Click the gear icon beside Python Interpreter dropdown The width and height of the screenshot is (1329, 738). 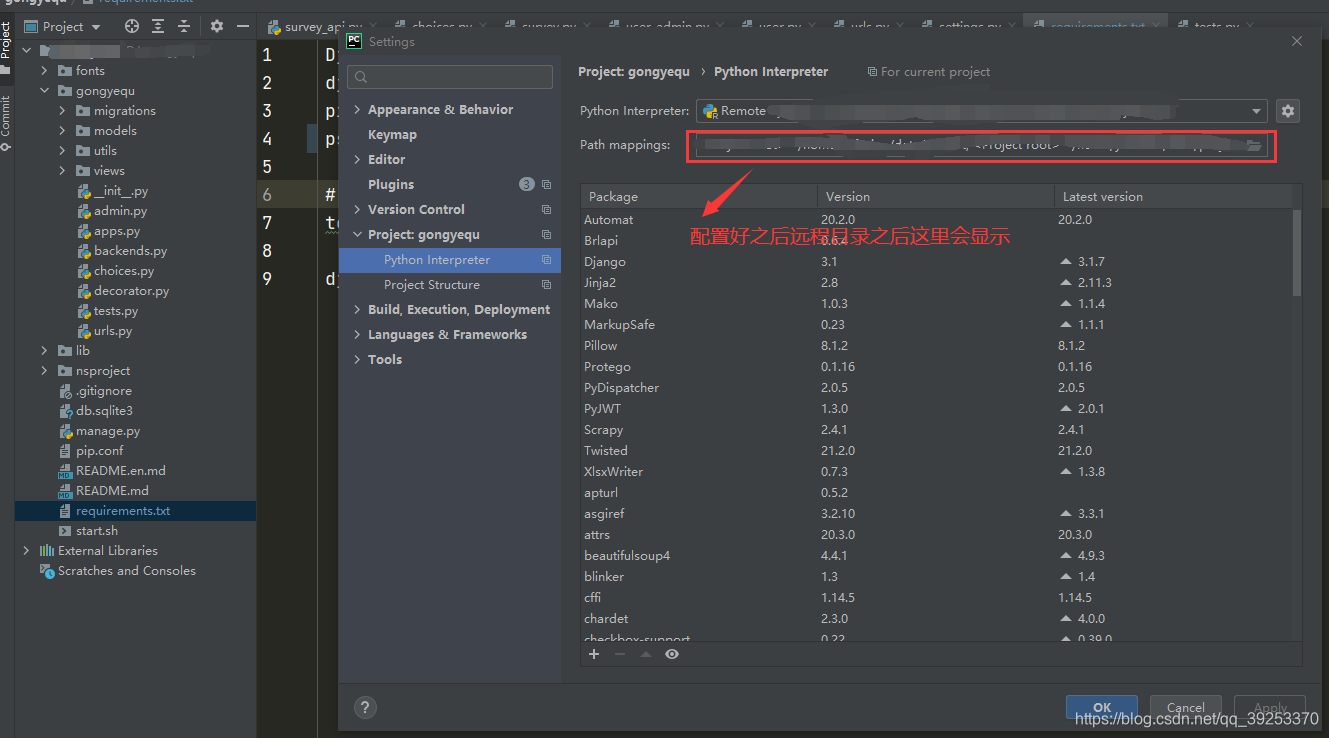pos(1288,111)
